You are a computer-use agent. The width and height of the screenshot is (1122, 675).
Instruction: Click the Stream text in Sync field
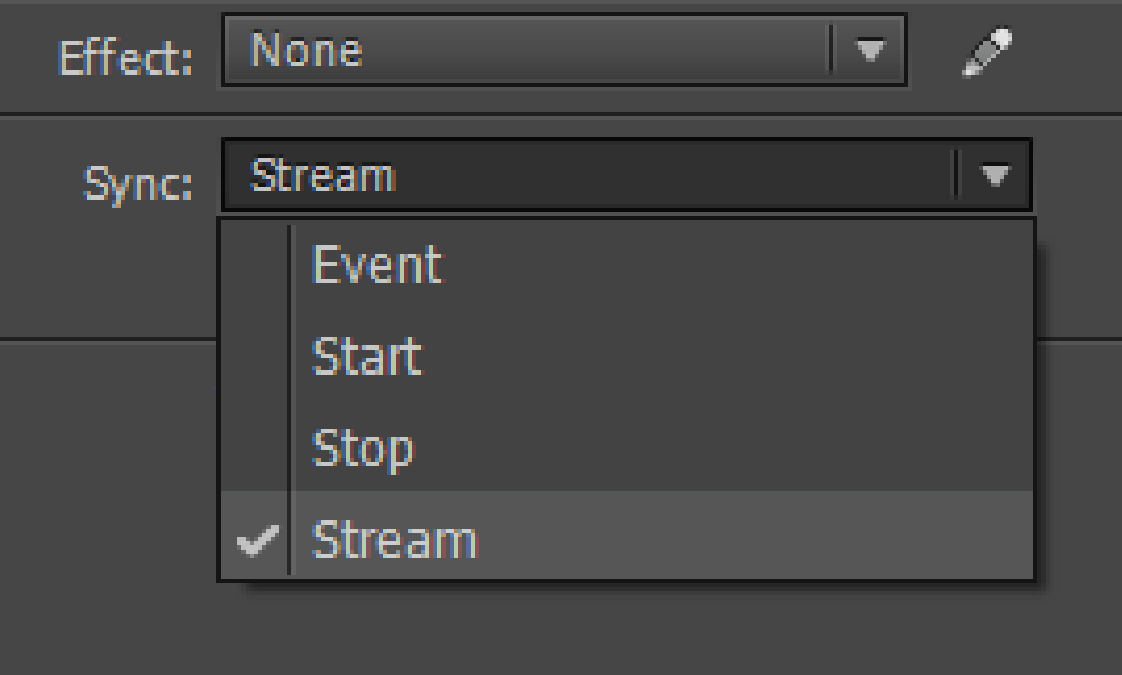click(x=322, y=176)
